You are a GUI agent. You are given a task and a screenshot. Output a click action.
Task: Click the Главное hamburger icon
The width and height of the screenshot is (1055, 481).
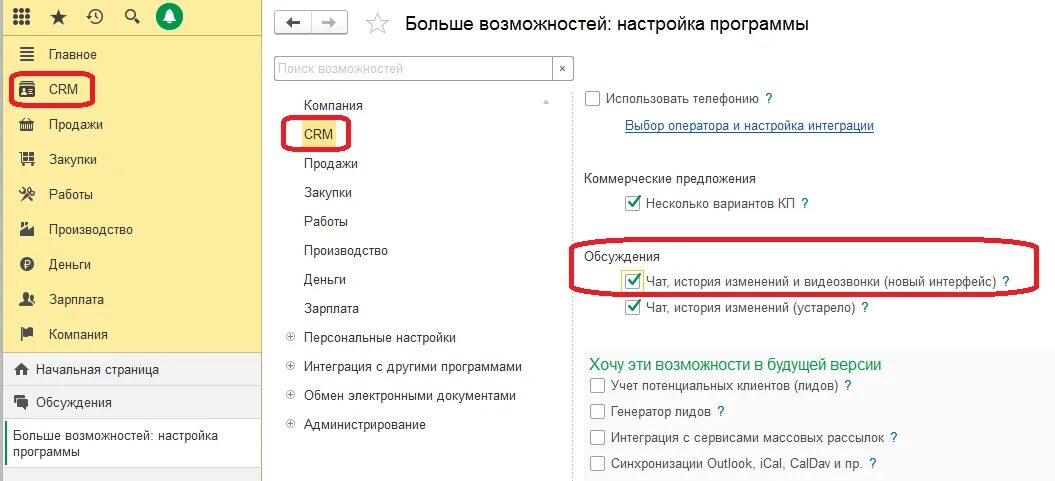point(27,54)
